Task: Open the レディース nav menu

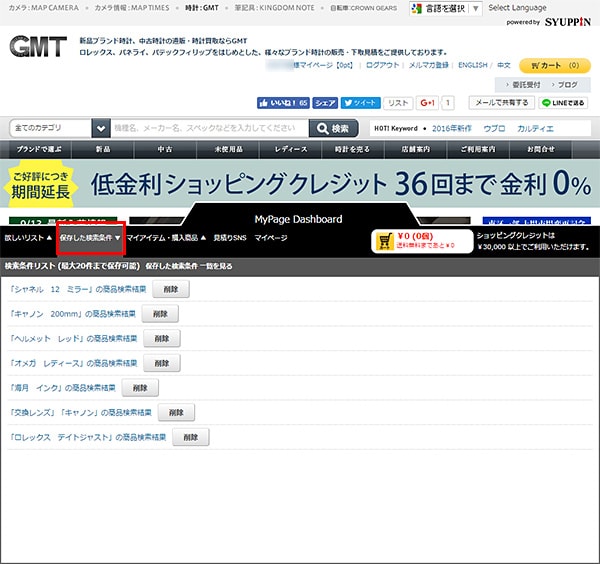Action: point(291,149)
